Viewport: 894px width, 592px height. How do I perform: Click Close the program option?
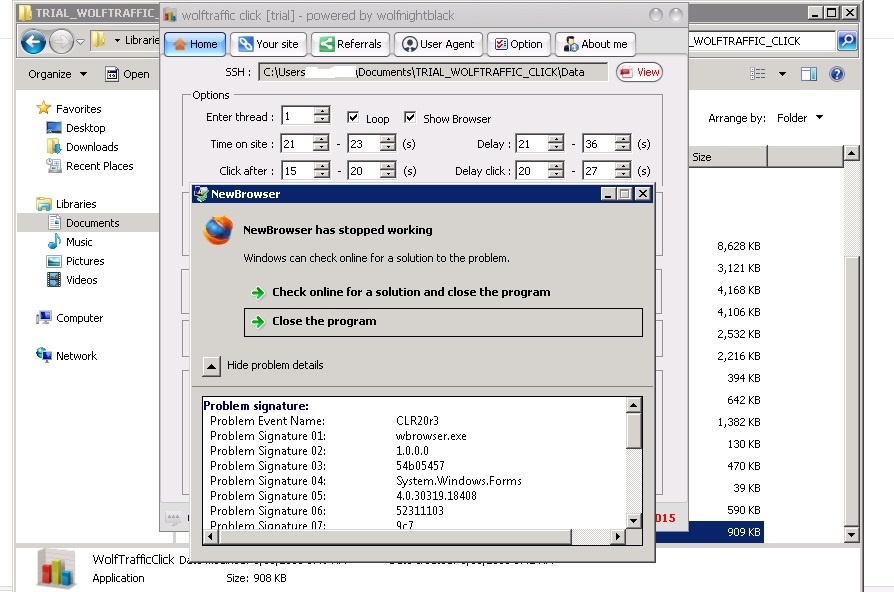click(443, 322)
